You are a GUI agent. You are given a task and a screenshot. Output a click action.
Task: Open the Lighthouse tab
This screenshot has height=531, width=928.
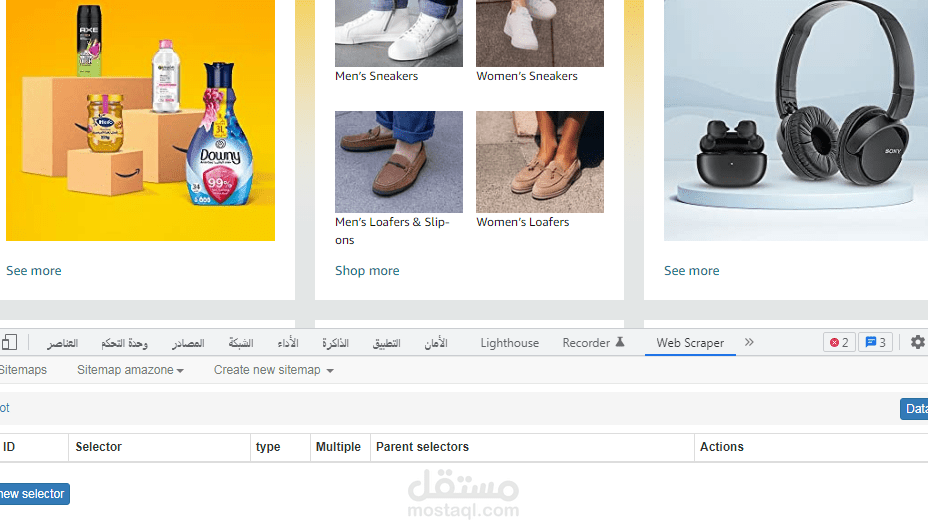coord(510,343)
